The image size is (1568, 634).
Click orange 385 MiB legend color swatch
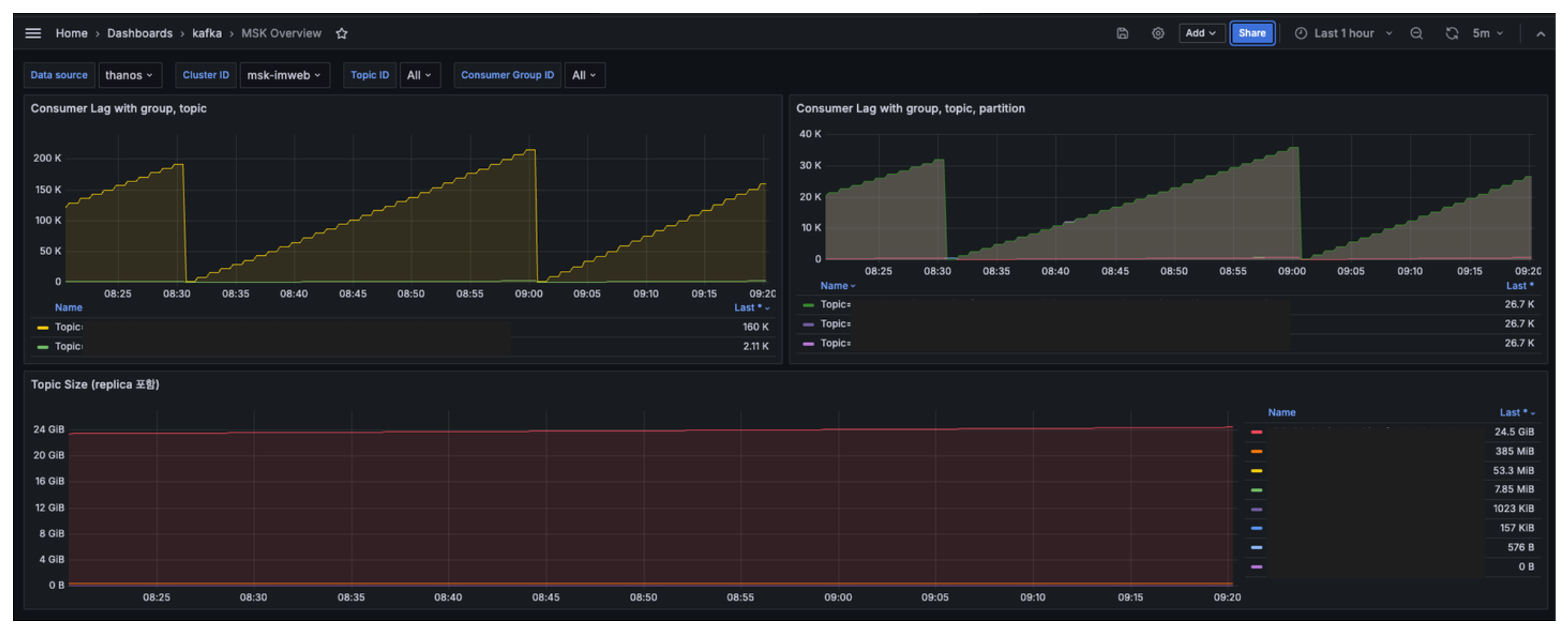[x=1257, y=451]
